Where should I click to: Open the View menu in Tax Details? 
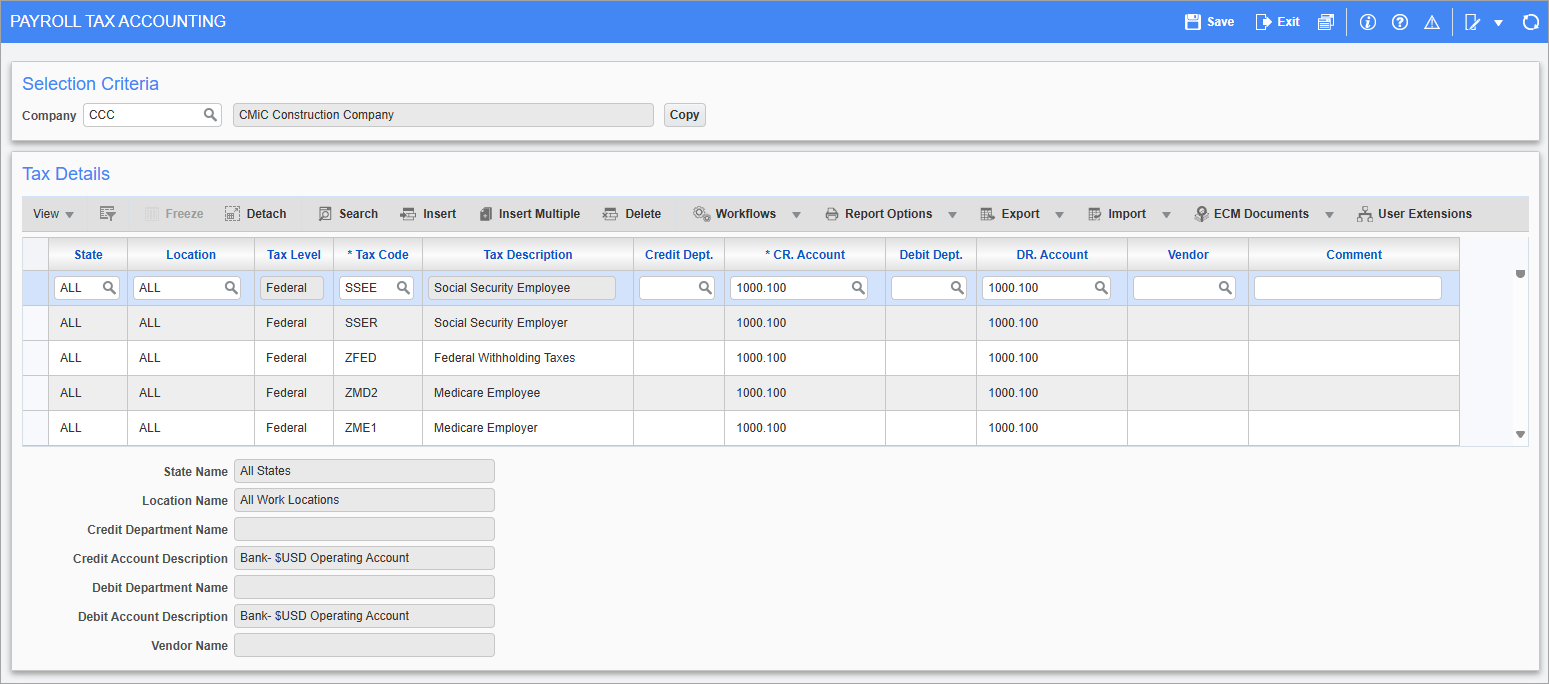tap(53, 214)
